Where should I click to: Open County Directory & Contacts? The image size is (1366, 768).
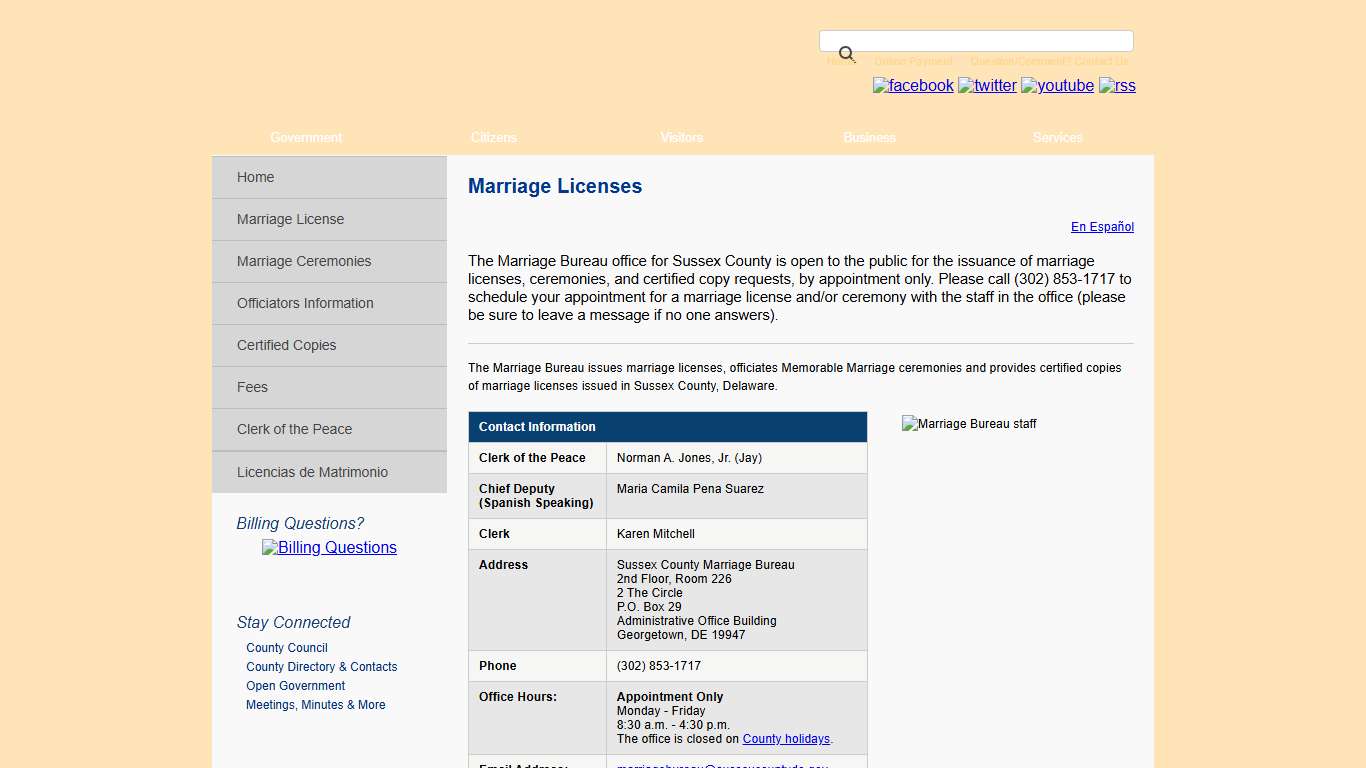[321, 666]
